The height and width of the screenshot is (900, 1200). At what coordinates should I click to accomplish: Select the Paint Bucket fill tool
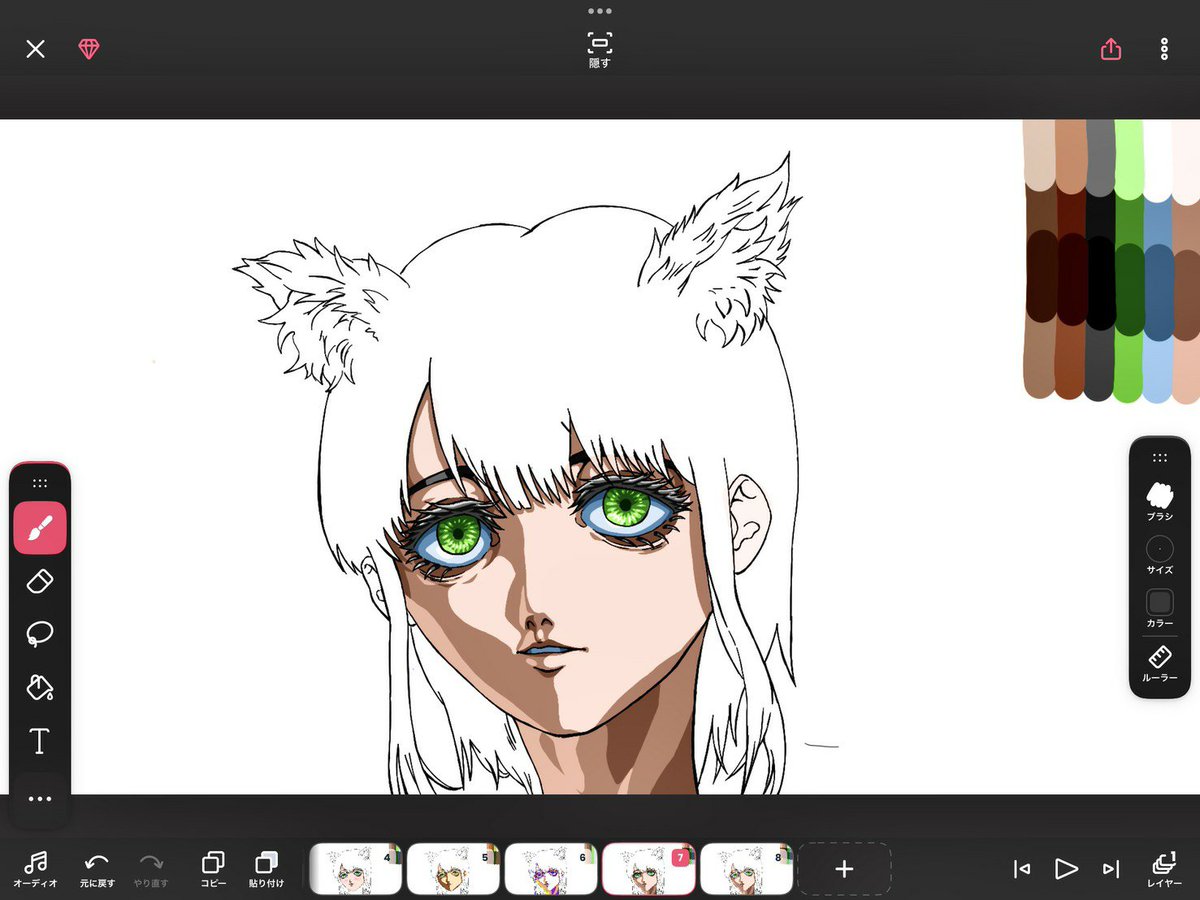coord(40,688)
